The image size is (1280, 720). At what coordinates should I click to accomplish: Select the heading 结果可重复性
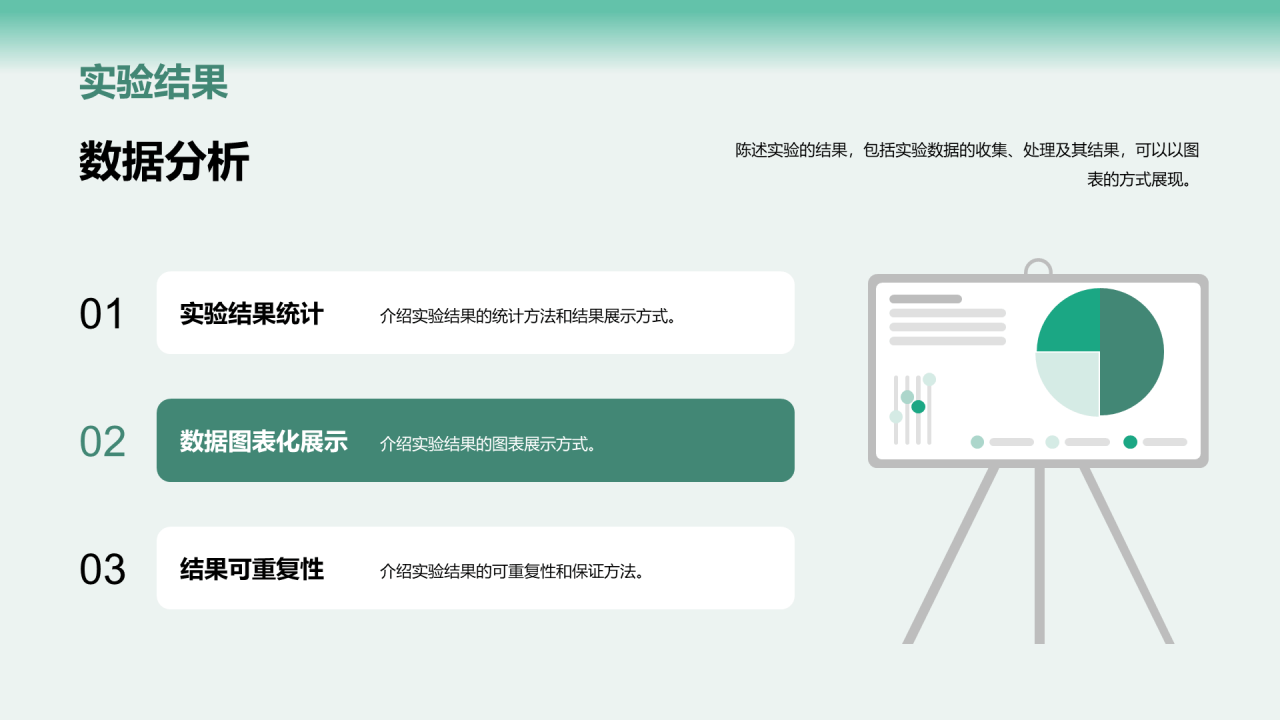pos(252,570)
